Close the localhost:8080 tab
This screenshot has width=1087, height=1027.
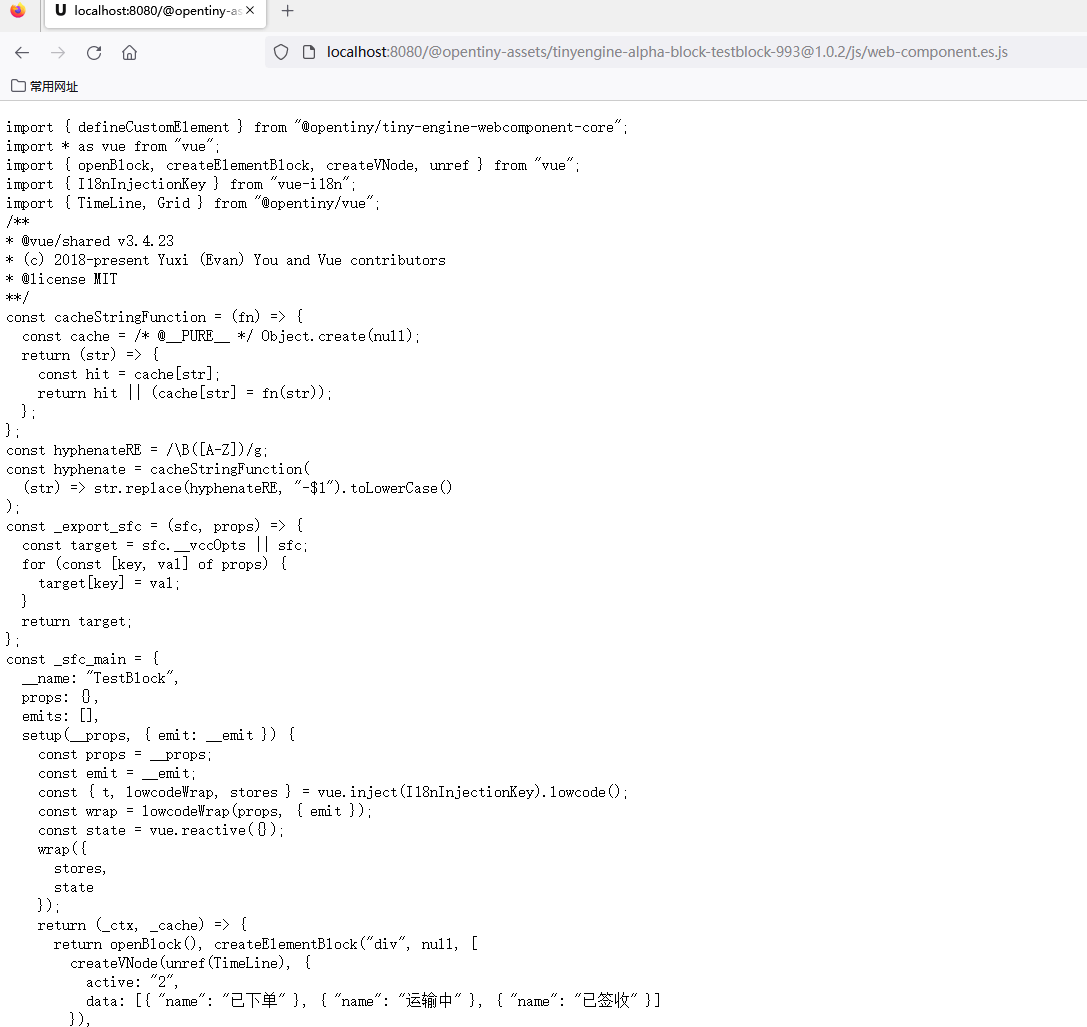pyautogui.click(x=250, y=11)
